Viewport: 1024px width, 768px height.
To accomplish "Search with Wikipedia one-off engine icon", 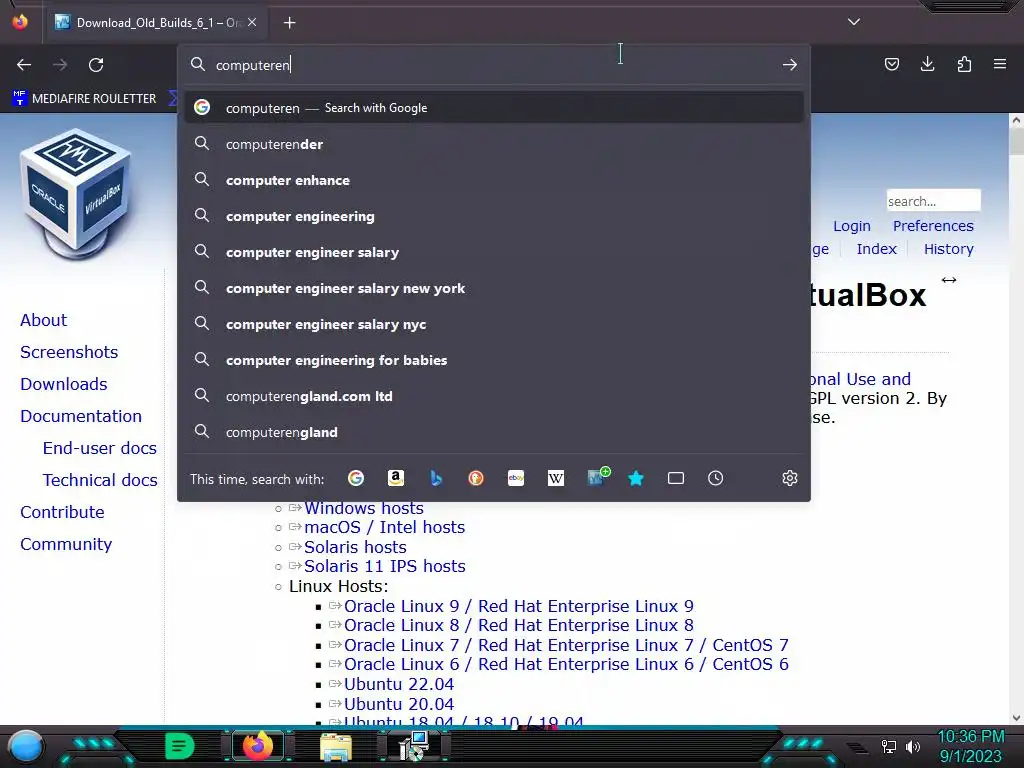I will (556, 479).
